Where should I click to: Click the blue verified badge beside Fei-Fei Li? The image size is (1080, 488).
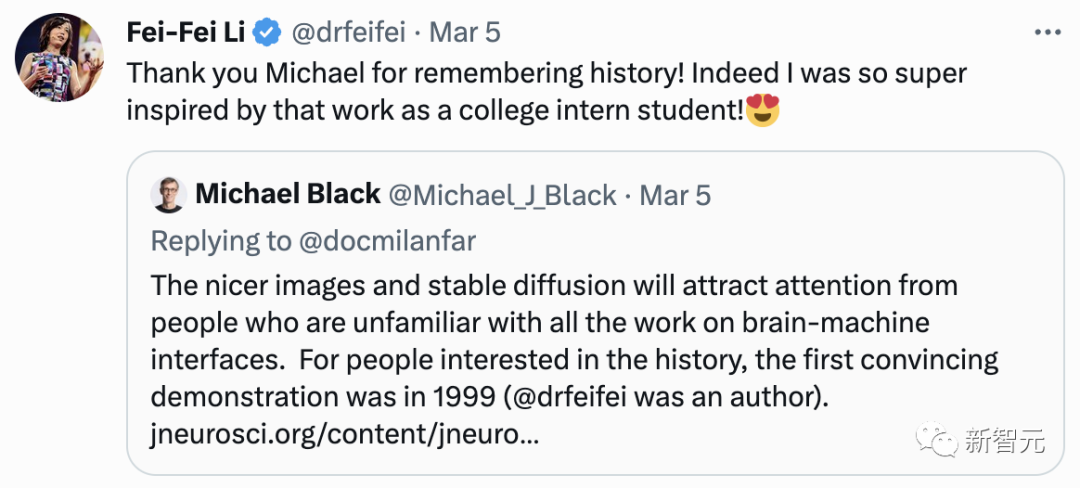click(266, 32)
